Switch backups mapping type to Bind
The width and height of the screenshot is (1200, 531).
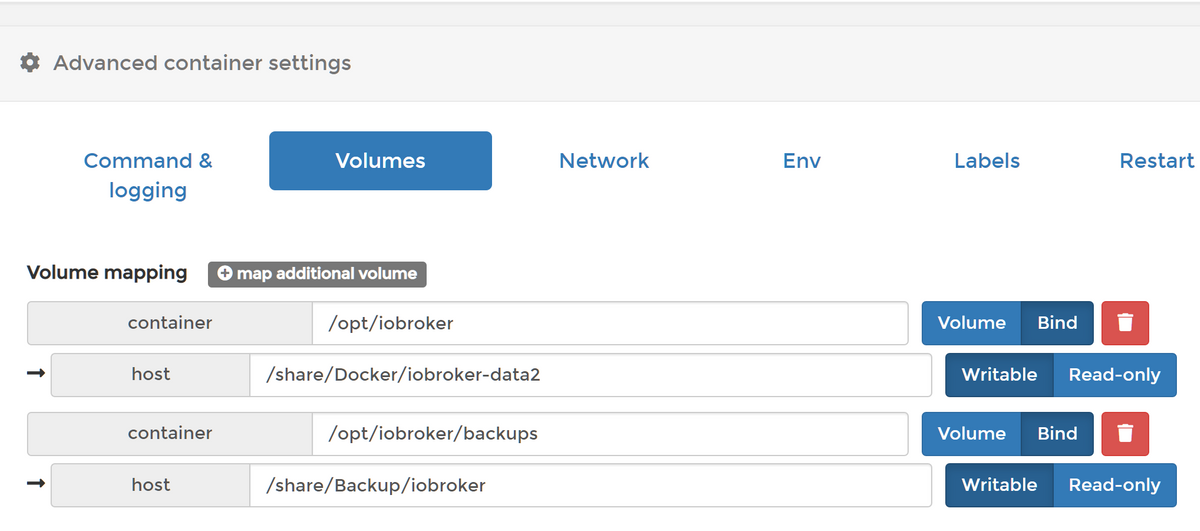pos(1057,434)
